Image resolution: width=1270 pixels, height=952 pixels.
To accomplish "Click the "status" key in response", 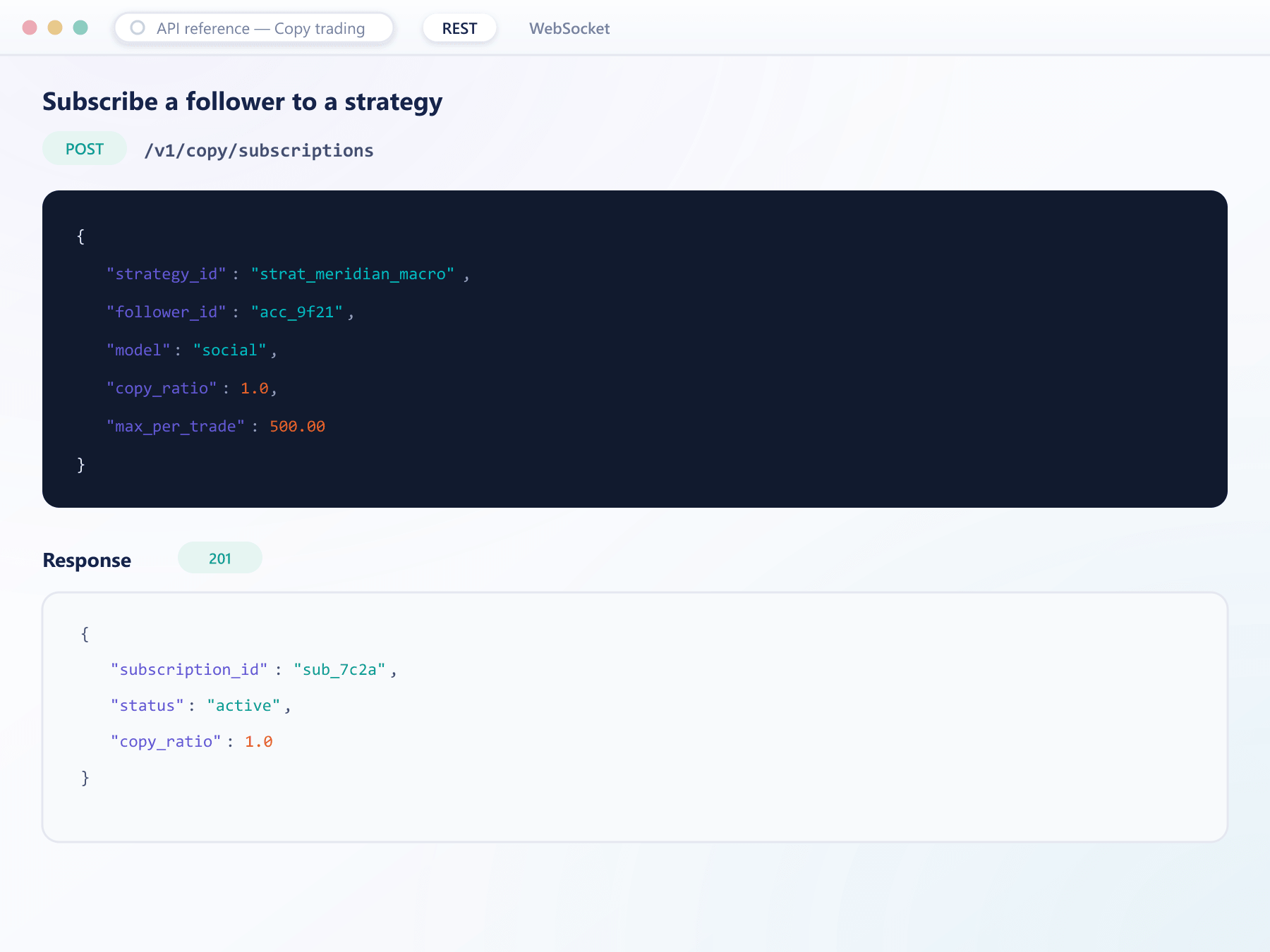I will (147, 705).
